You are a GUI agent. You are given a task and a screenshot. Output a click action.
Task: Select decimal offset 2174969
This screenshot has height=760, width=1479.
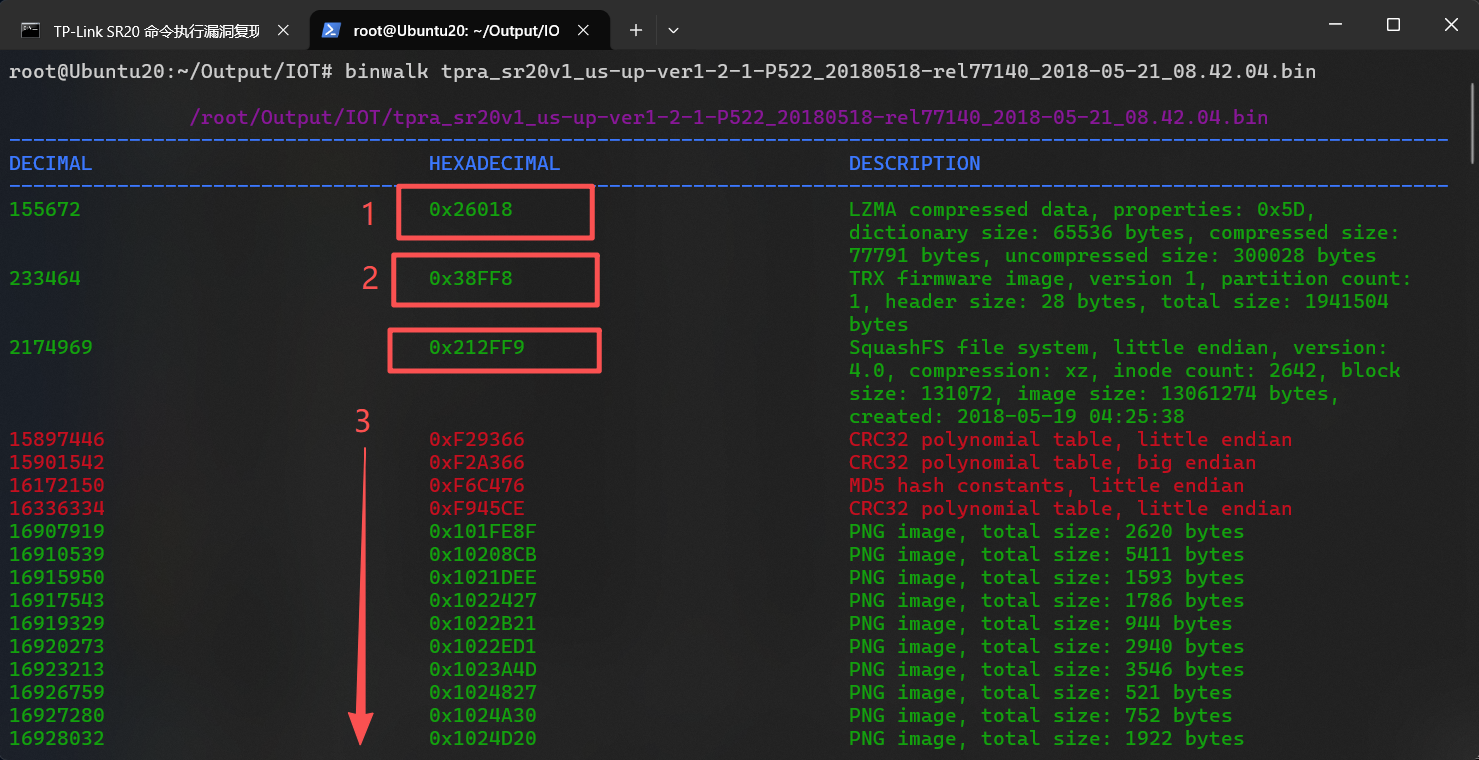[51, 347]
